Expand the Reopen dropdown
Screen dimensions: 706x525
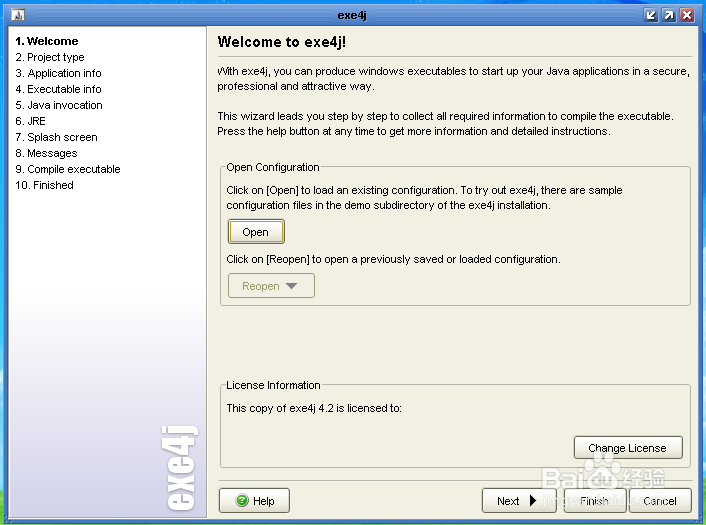(271, 286)
